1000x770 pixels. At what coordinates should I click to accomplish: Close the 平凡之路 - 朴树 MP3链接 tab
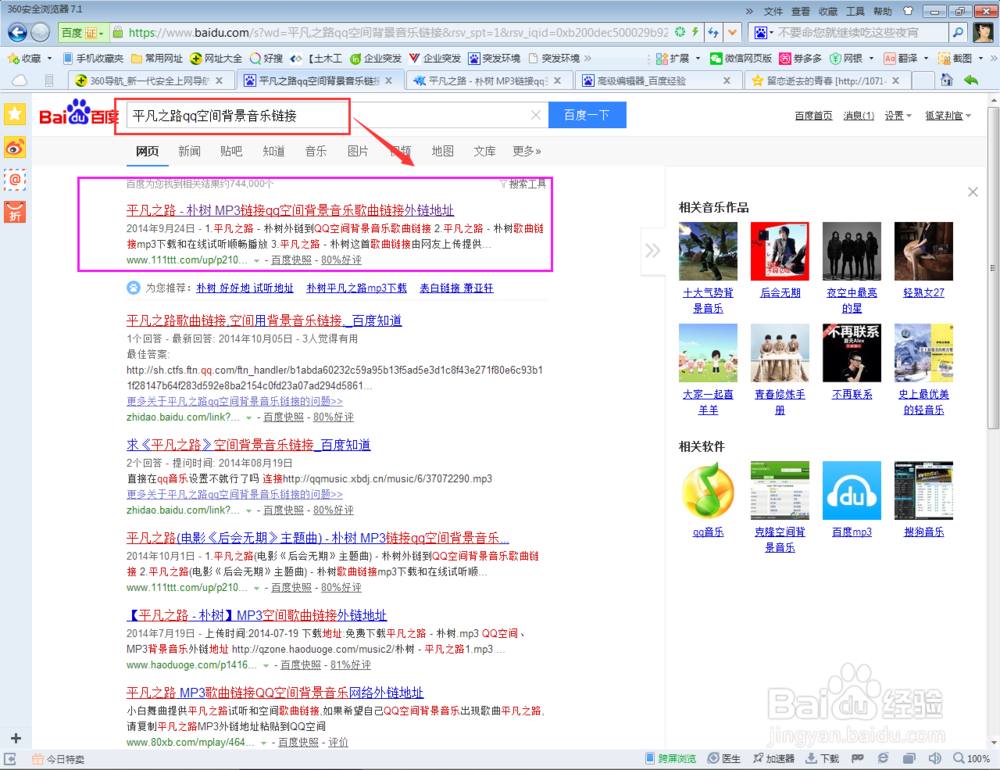pos(557,80)
